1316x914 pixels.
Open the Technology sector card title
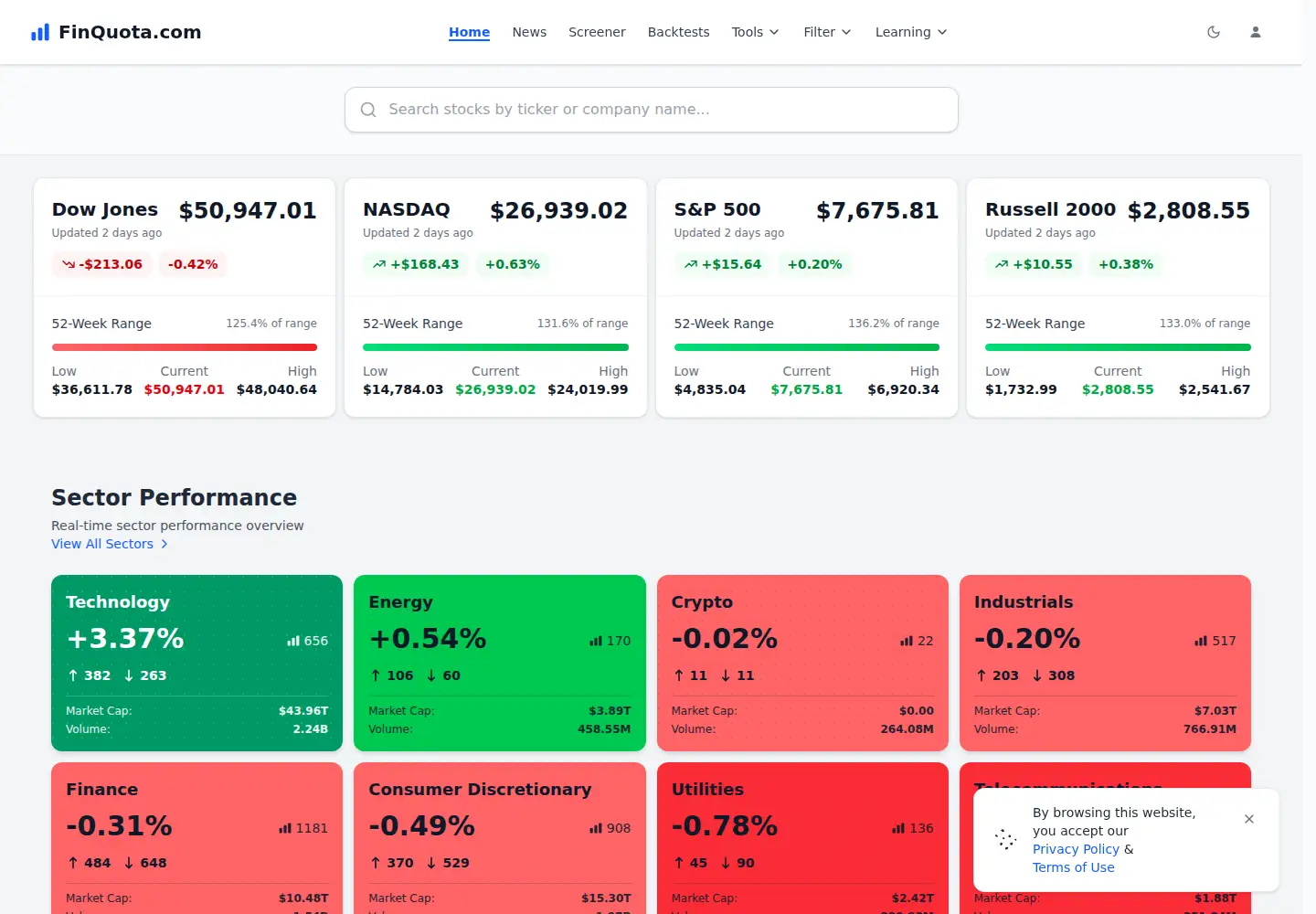point(118,602)
